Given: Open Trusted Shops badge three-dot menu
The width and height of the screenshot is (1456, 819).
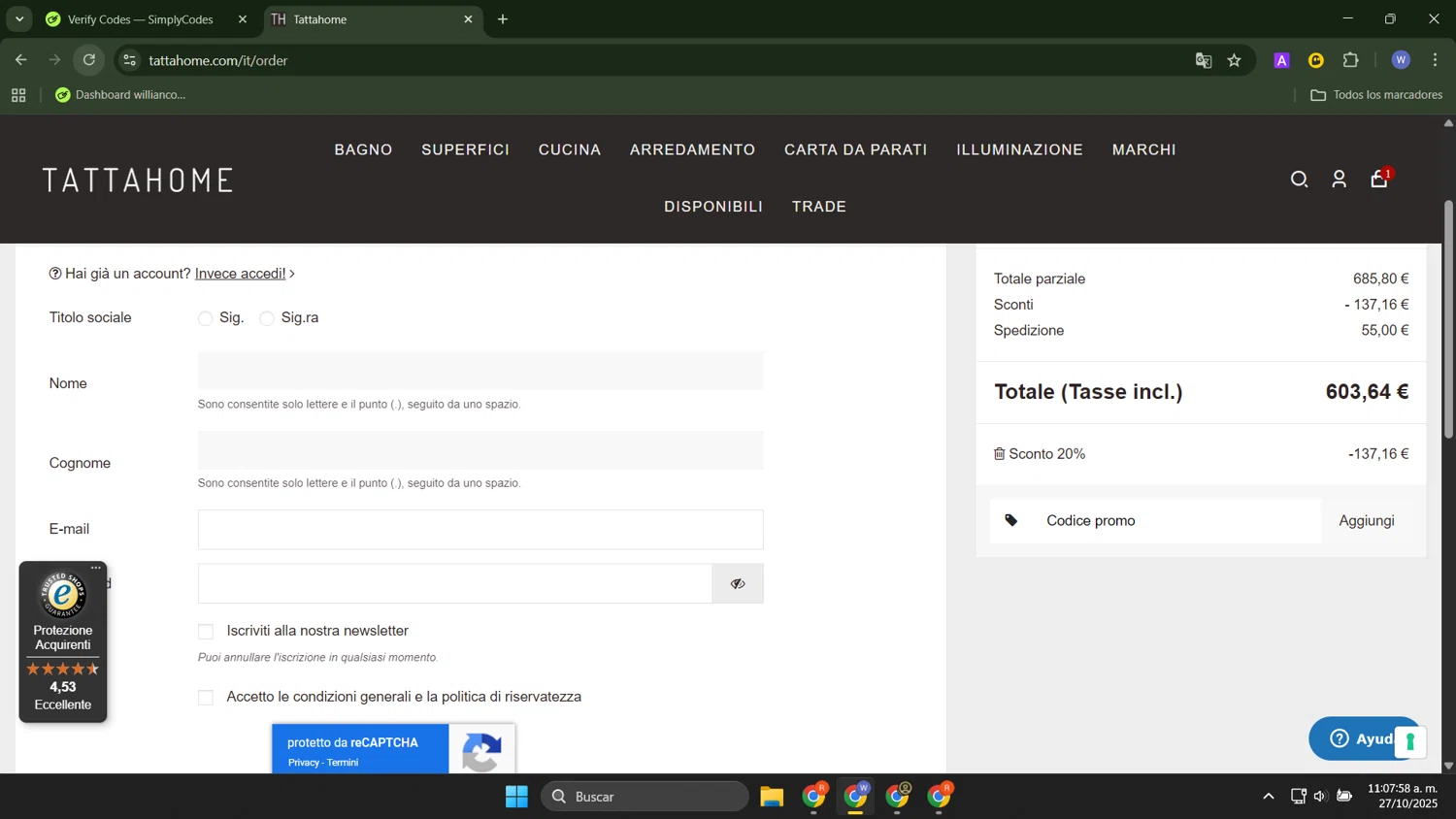Looking at the screenshot, I should (x=96, y=568).
